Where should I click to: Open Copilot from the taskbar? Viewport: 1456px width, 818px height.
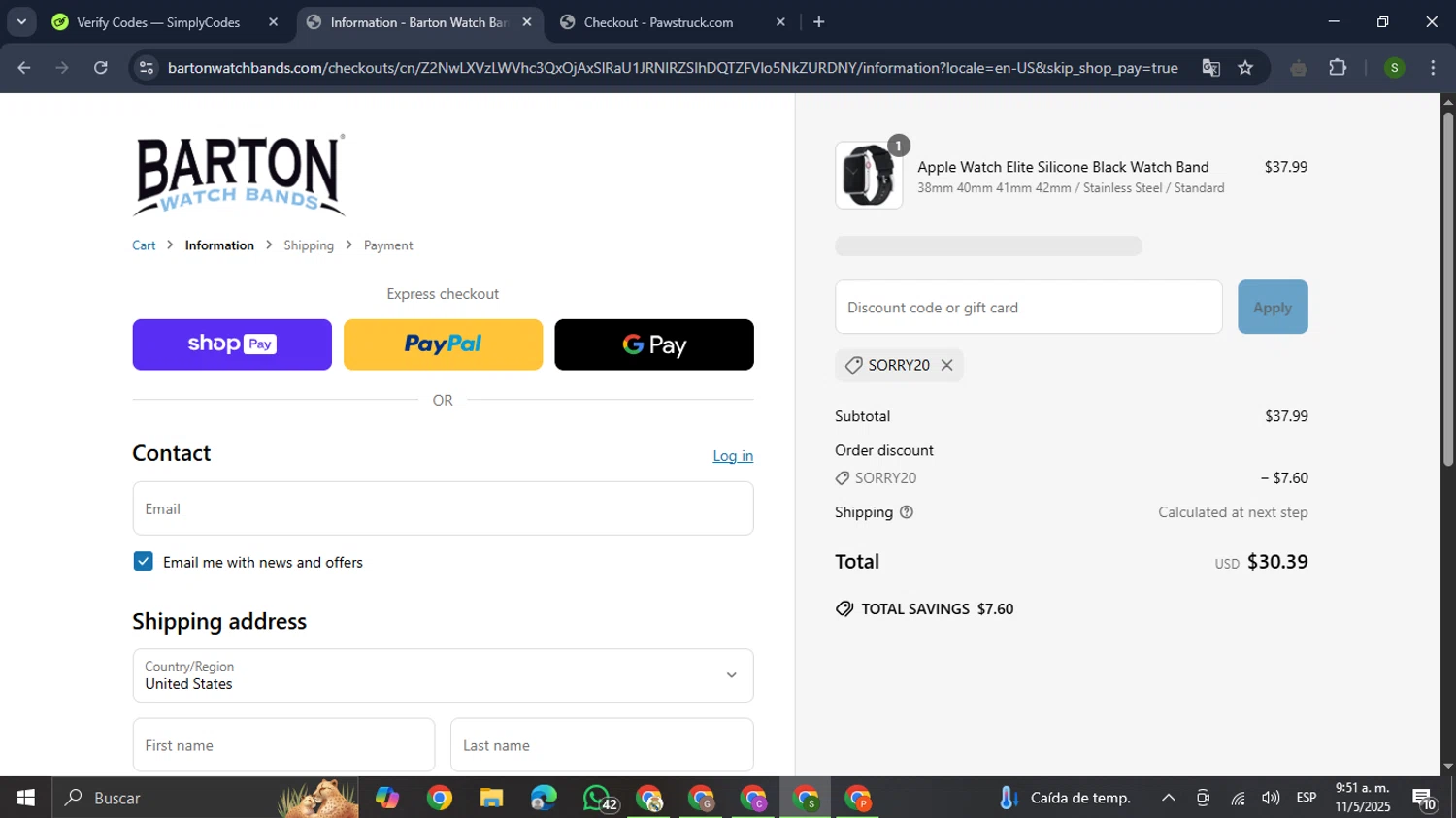387,798
